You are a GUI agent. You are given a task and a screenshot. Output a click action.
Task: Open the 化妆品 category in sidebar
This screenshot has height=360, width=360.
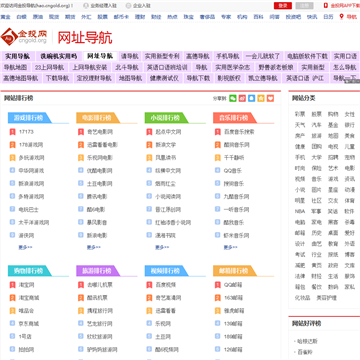(x=302, y=298)
